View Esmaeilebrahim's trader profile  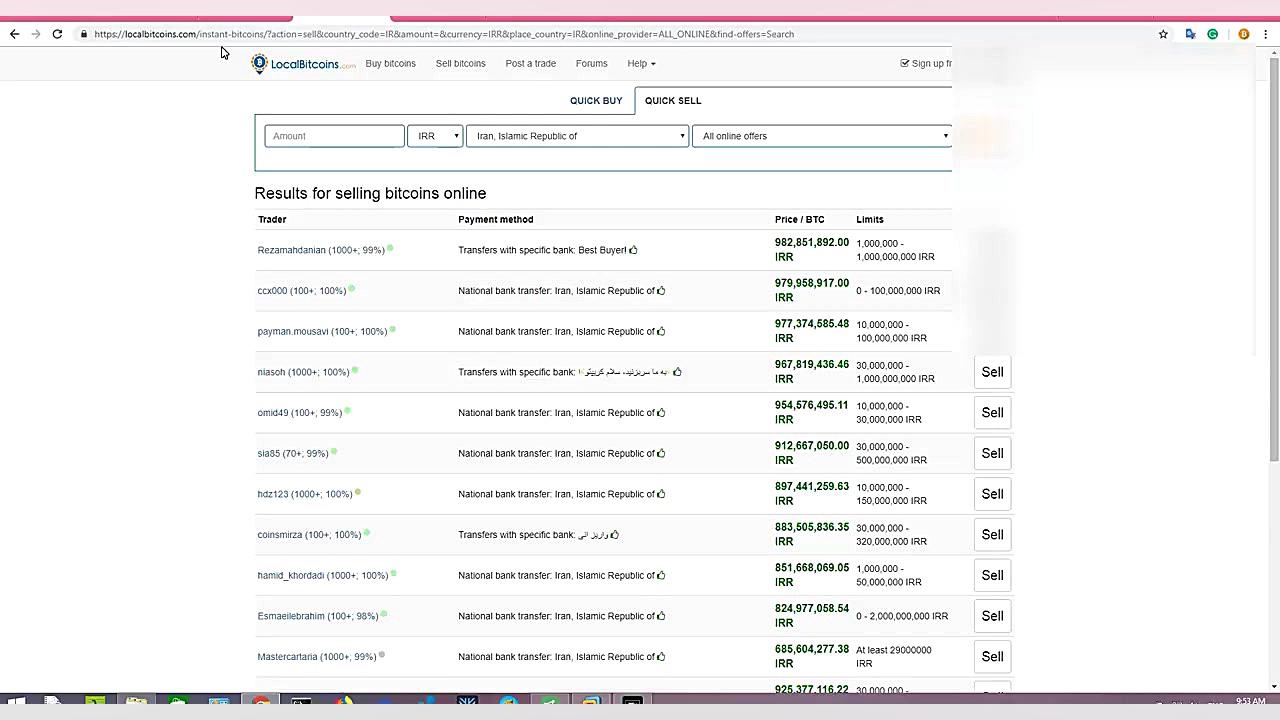318,616
